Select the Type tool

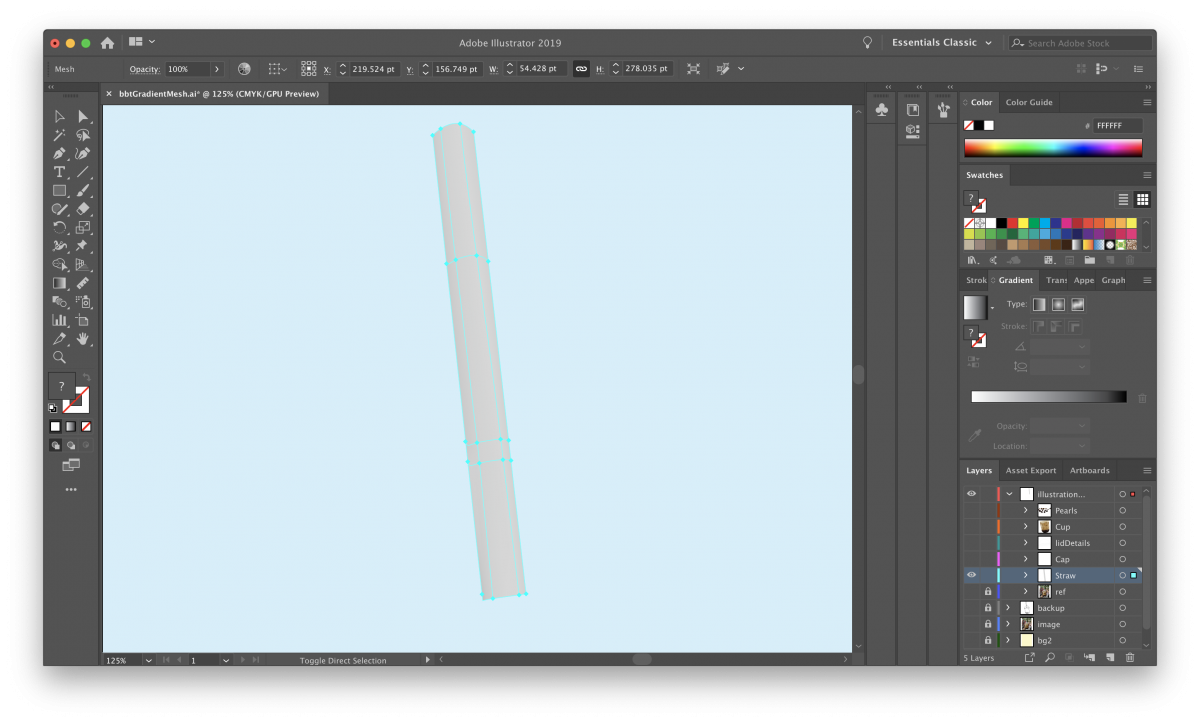pos(59,172)
